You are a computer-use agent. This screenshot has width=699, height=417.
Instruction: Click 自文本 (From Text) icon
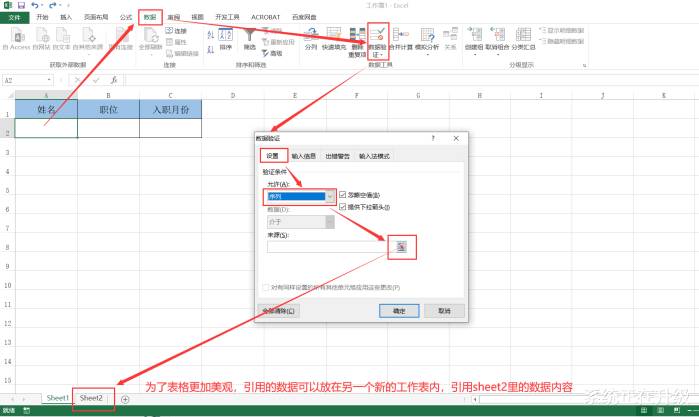point(62,38)
